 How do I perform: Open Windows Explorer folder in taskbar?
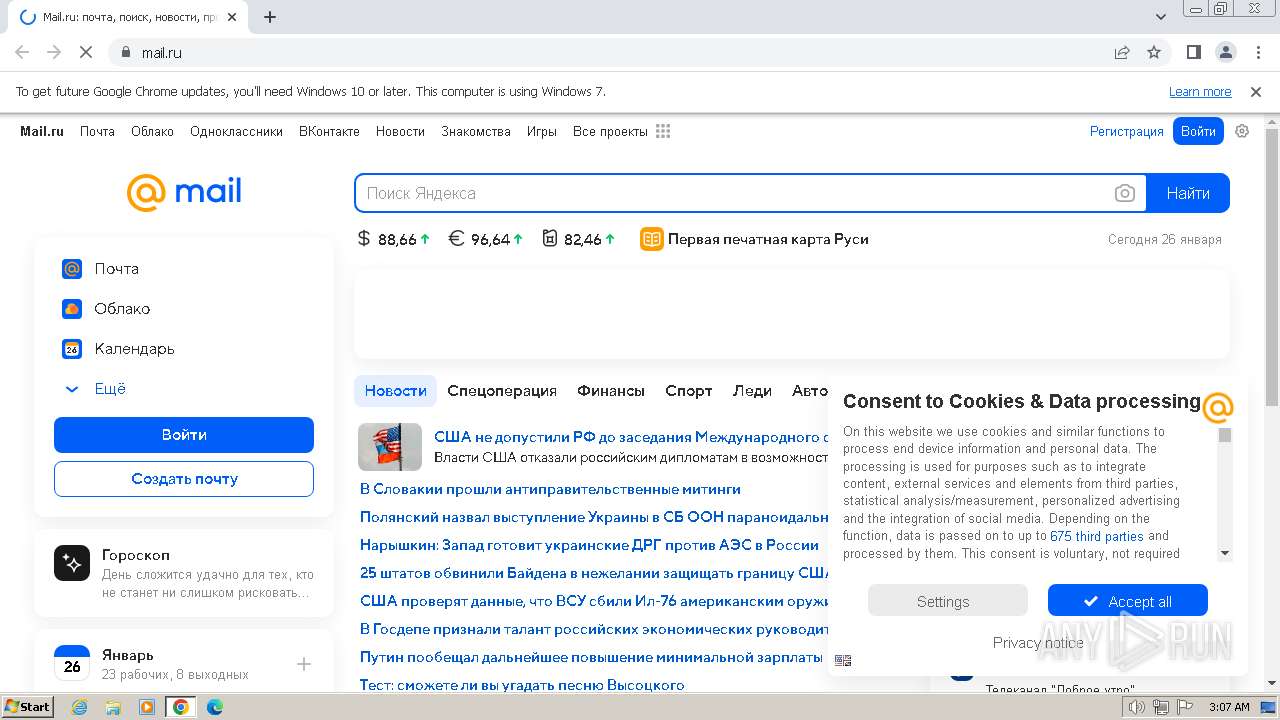click(113, 707)
